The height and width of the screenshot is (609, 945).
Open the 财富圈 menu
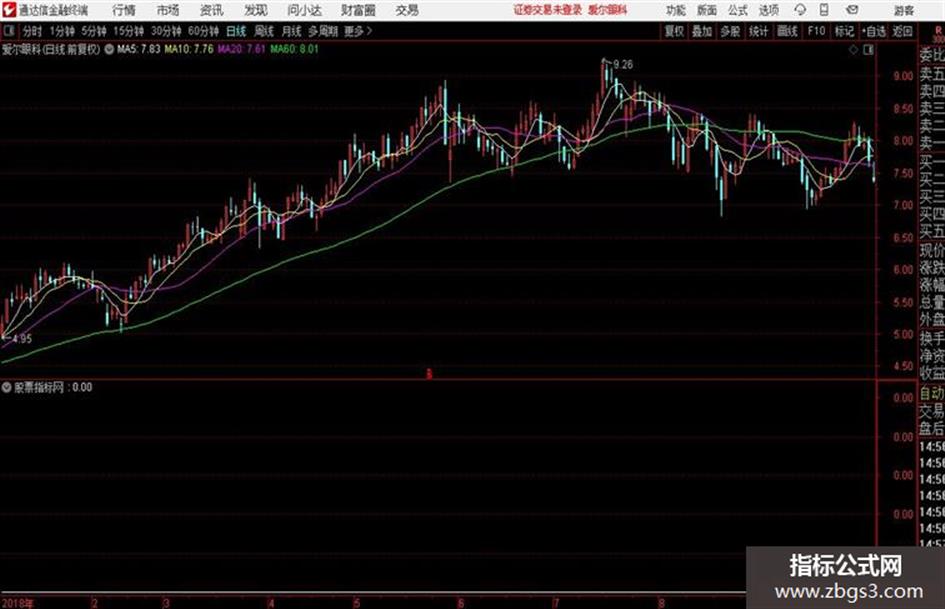(358, 10)
